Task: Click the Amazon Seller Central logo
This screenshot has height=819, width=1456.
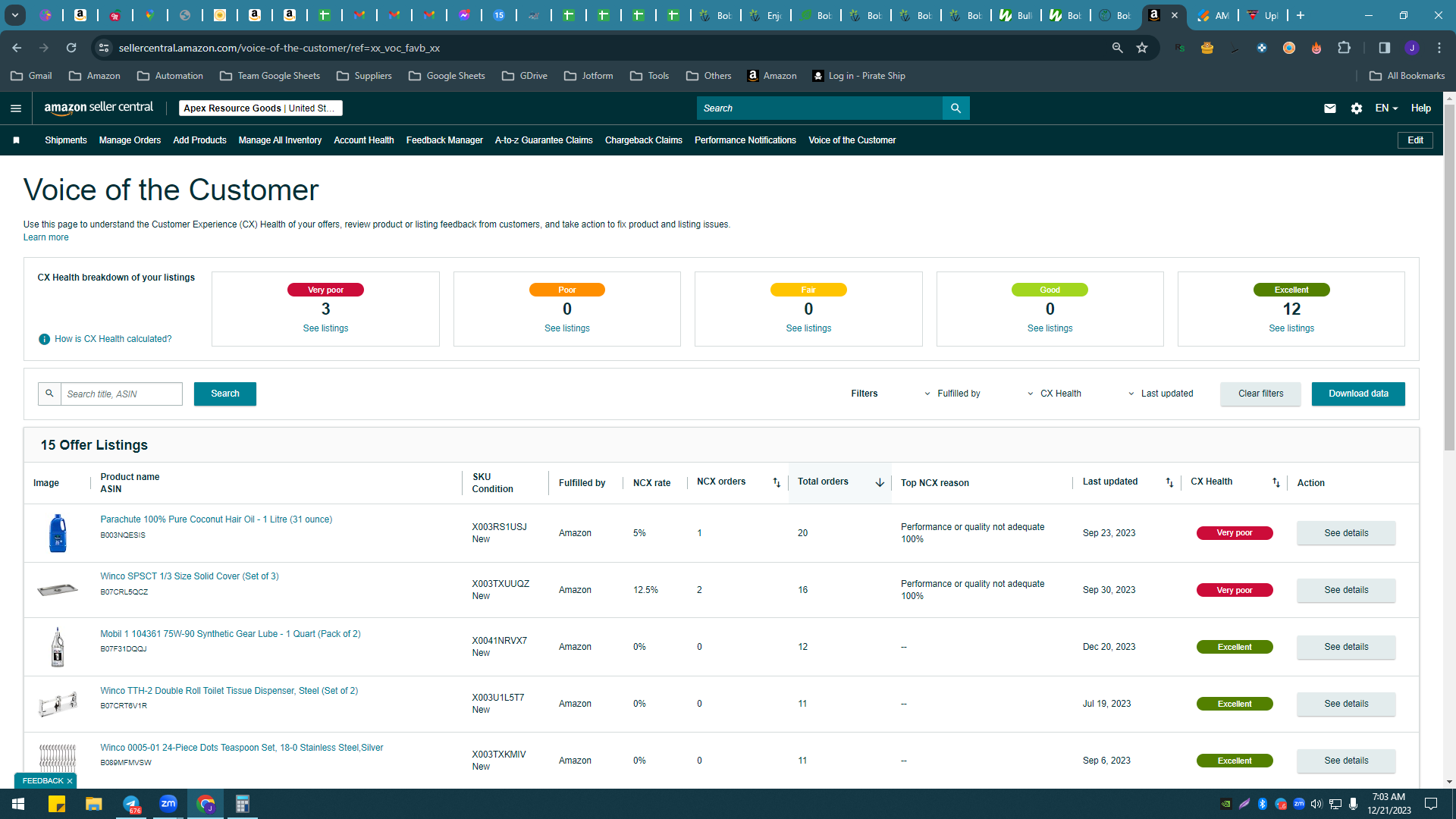Action: point(99,108)
